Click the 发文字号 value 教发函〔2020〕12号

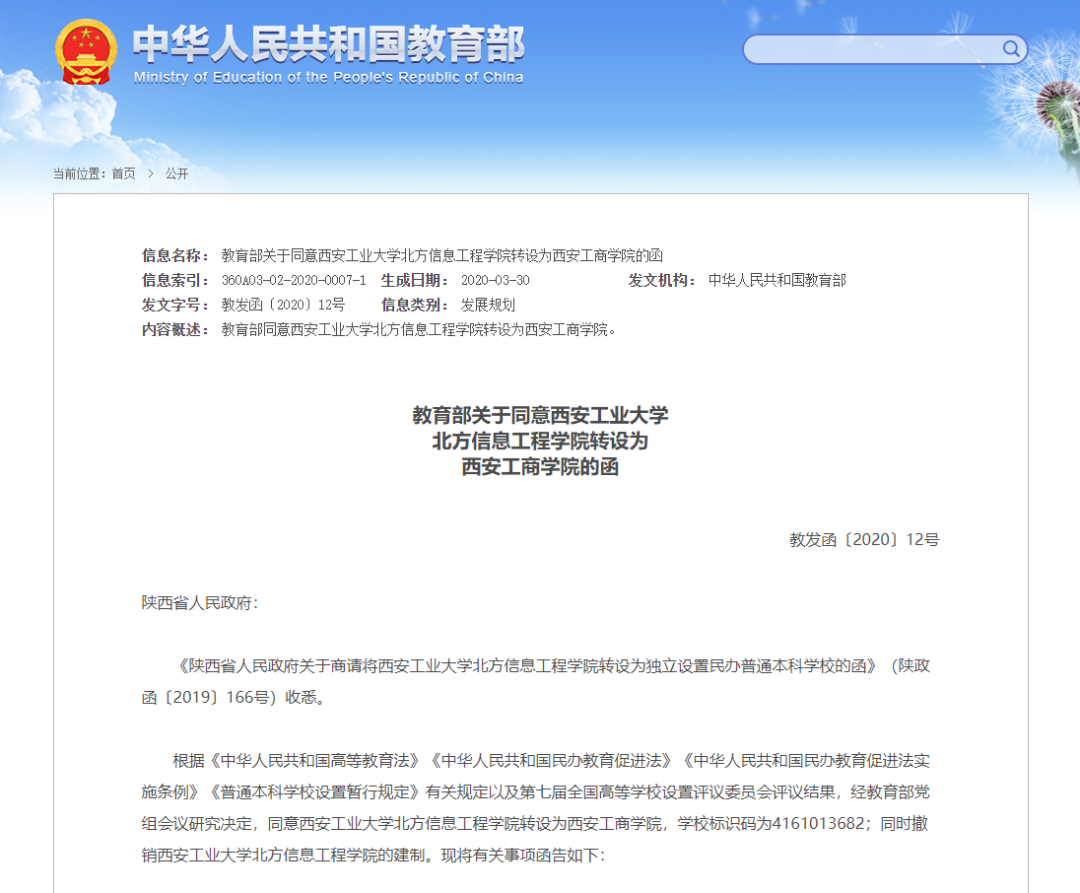[x=283, y=305]
